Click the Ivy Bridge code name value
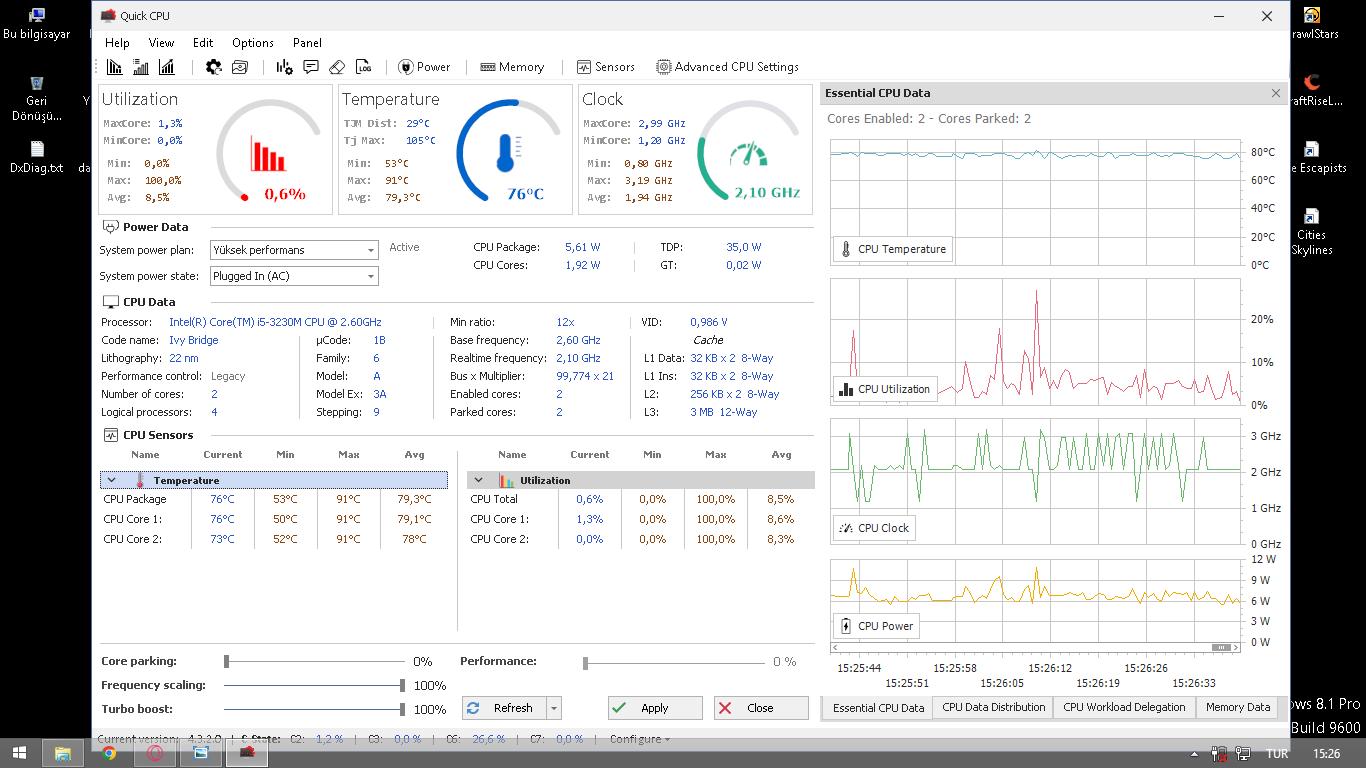Viewport: 1366px width, 768px height. pos(193,340)
